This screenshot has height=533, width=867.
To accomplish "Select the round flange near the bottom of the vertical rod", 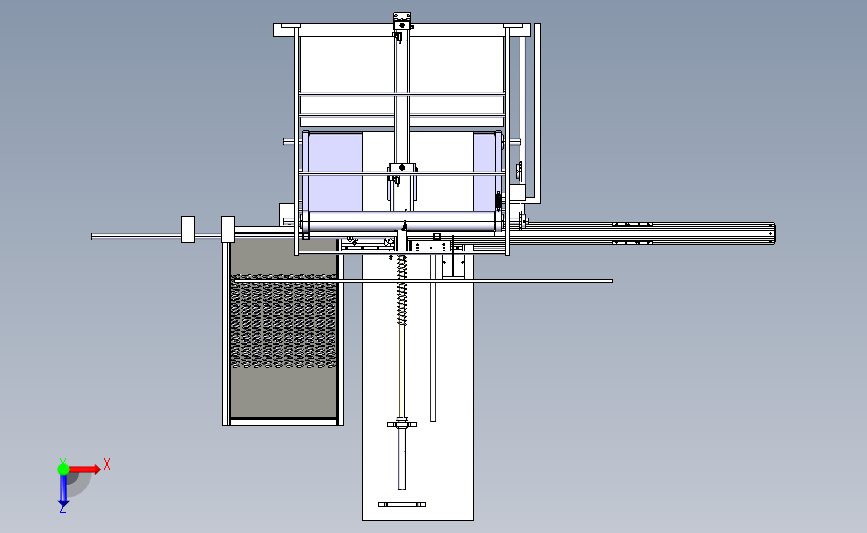I will (402, 425).
